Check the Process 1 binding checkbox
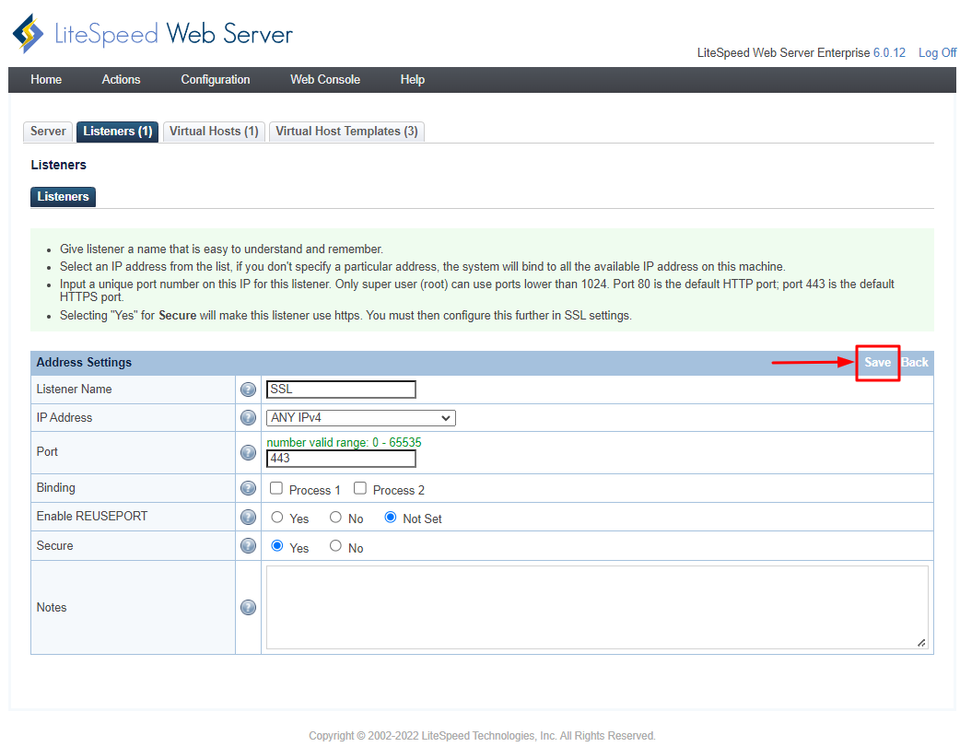 click(x=276, y=488)
